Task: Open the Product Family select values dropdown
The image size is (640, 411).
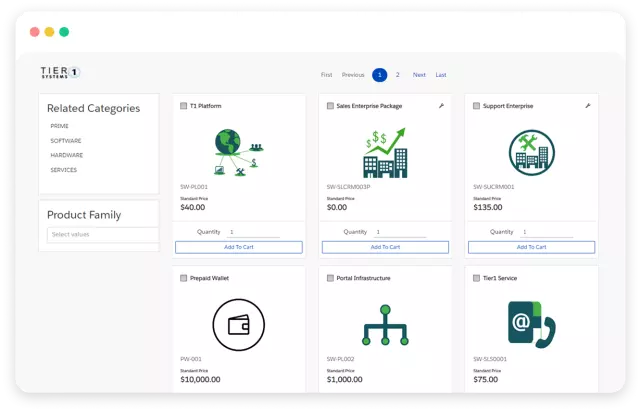Action: pos(103,235)
